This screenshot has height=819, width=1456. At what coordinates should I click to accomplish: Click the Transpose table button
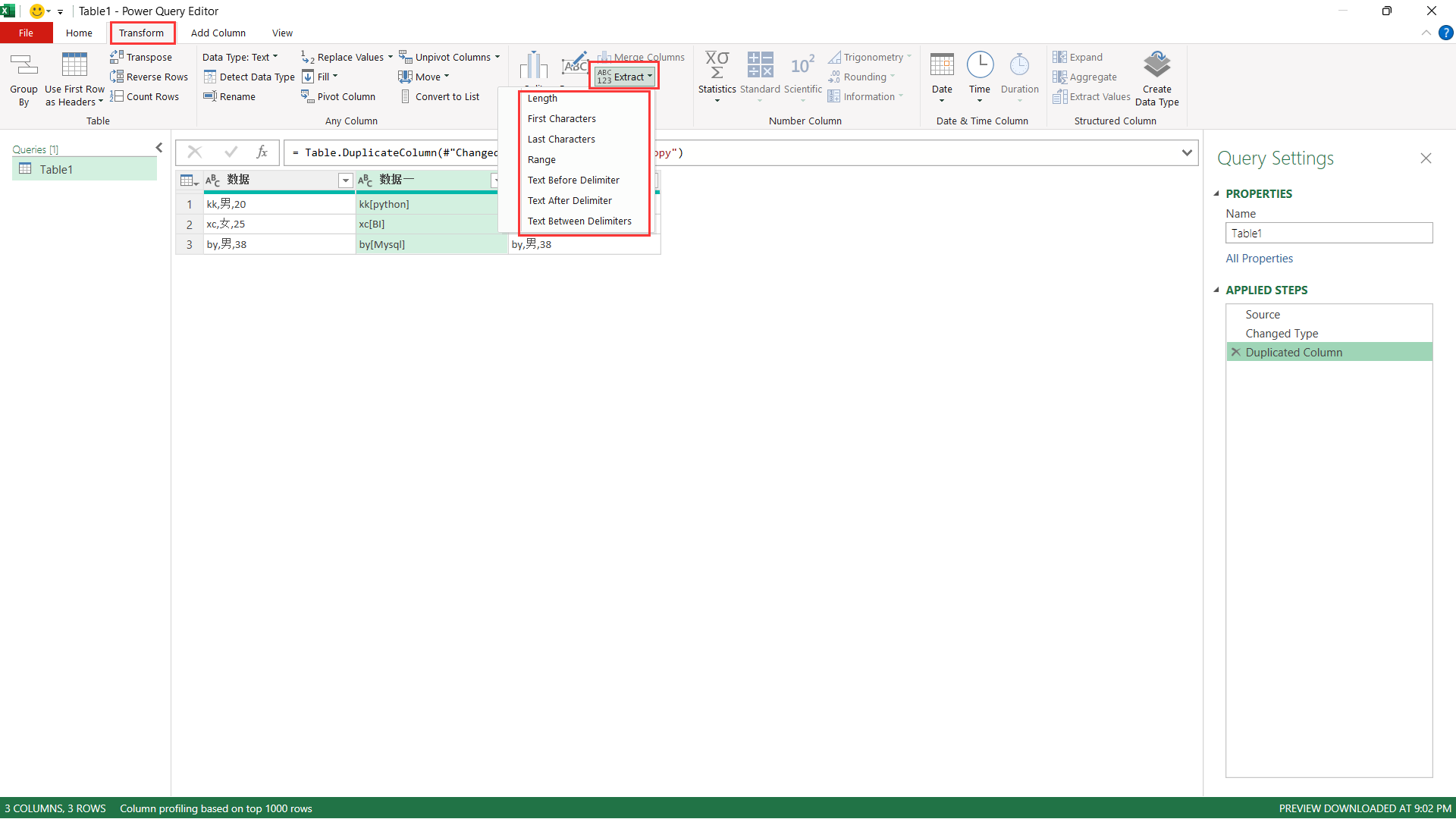[142, 57]
